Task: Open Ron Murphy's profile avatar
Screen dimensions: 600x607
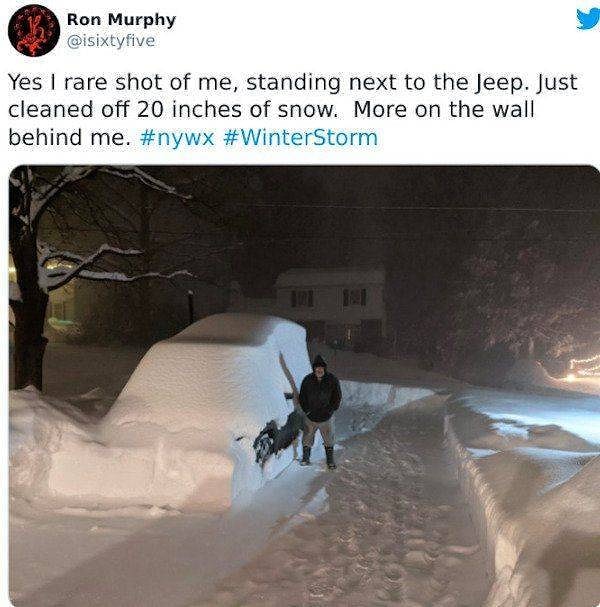Action: click(34, 31)
